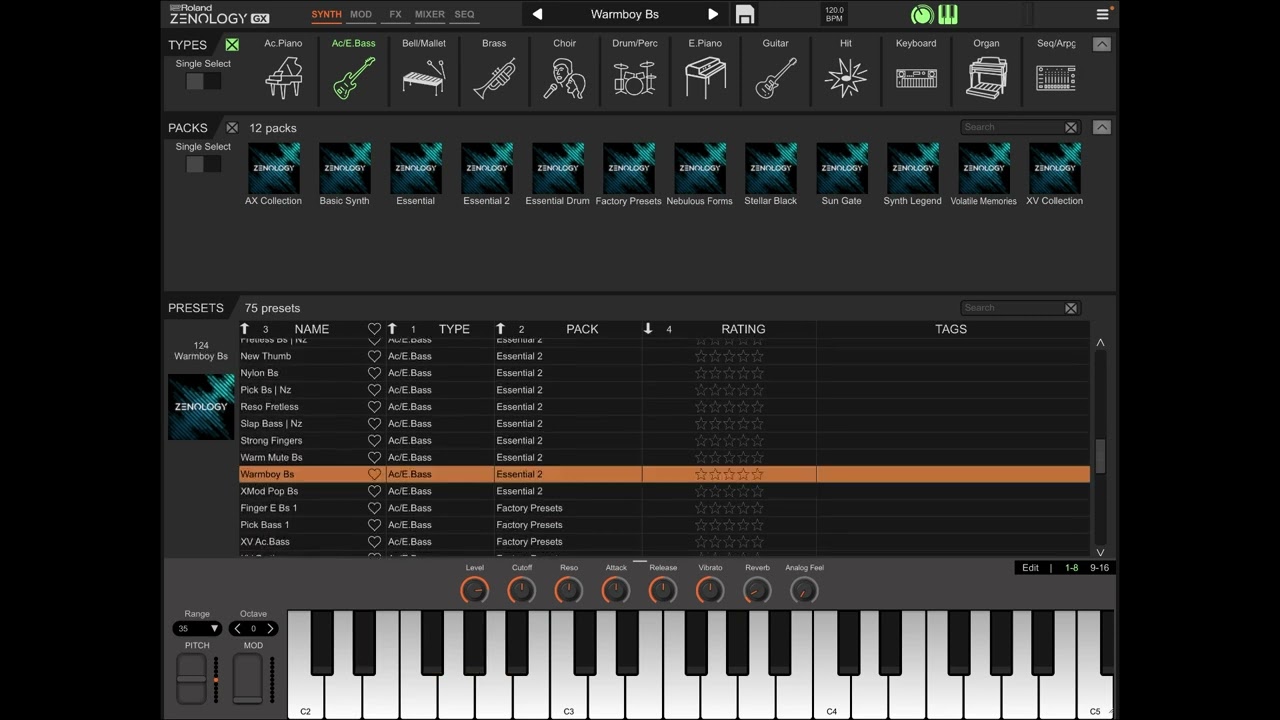Viewport: 1280px width, 720px height.
Task: Rate Warmboy Bs using the stars
Action: (x=729, y=474)
